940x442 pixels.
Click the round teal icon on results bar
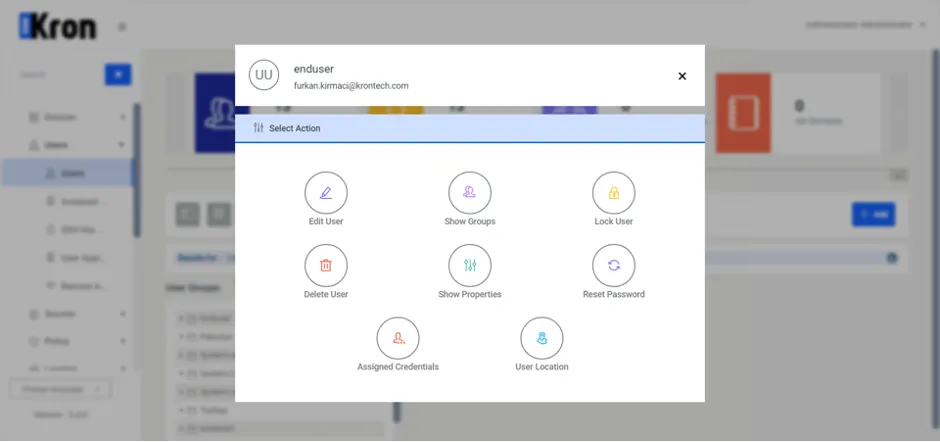click(891, 258)
